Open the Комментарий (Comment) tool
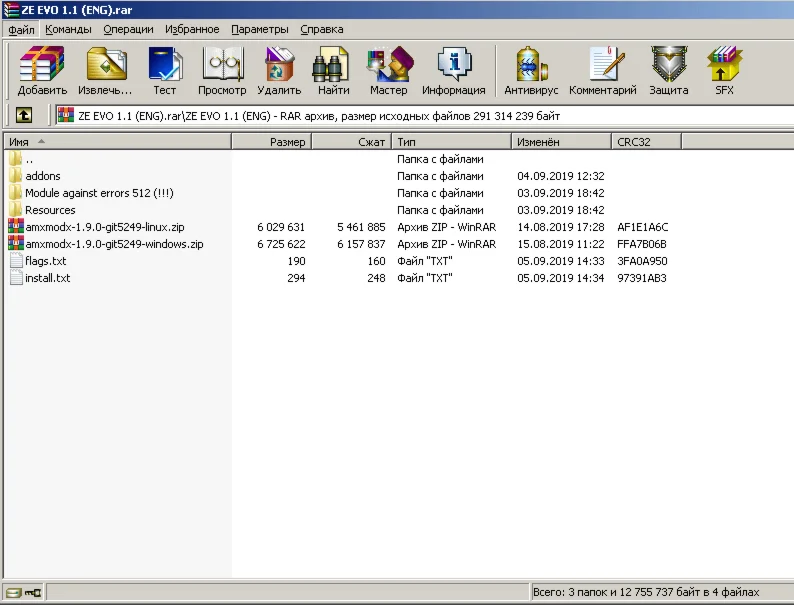The width and height of the screenshot is (794, 605). 603,71
